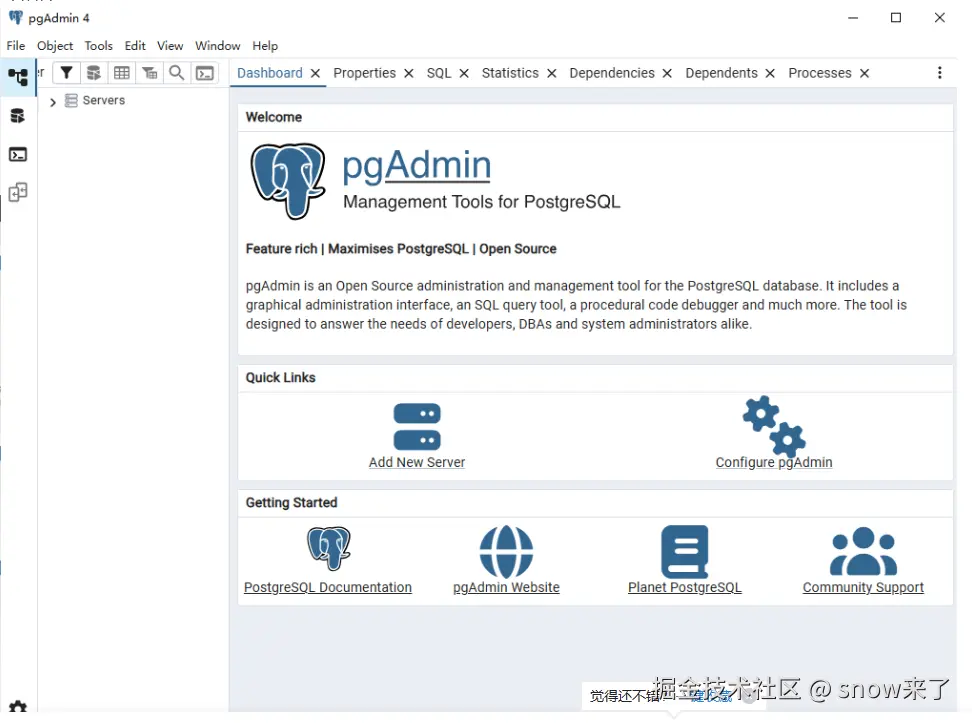
Task: Follow the Add New Server link
Action: click(417, 463)
